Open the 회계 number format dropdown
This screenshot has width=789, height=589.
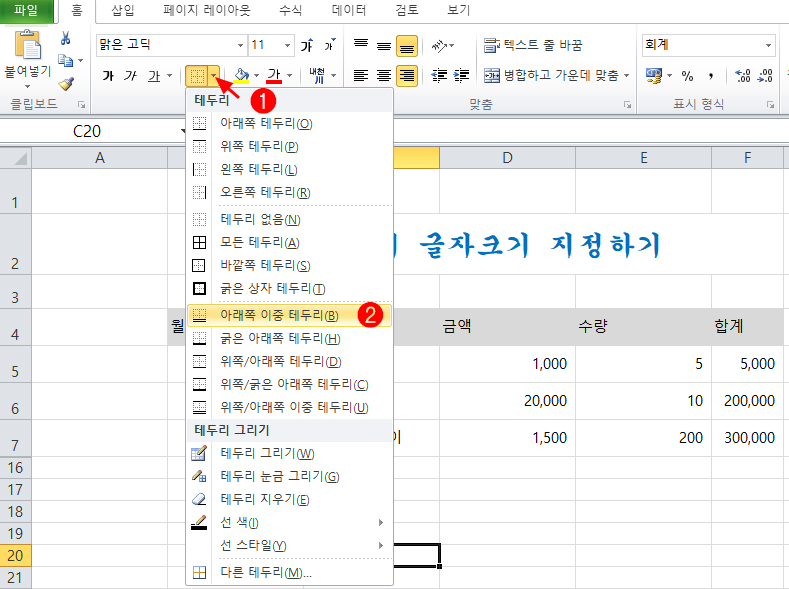pos(768,45)
